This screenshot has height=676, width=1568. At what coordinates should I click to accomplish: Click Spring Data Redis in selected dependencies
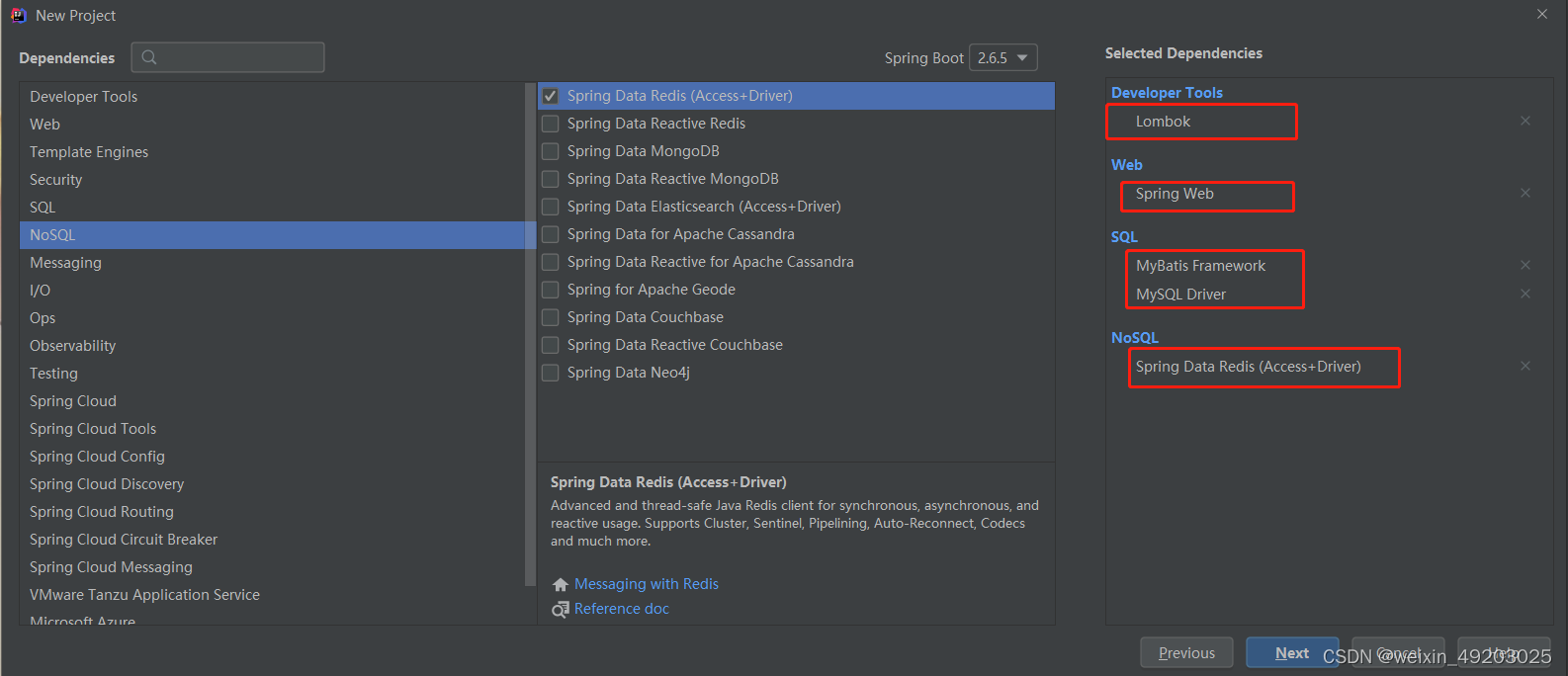coord(1248,367)
